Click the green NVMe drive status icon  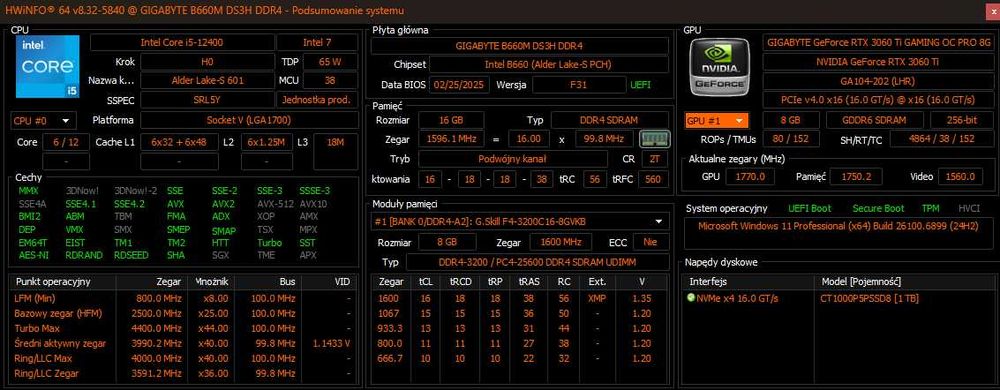pos(692,298)
